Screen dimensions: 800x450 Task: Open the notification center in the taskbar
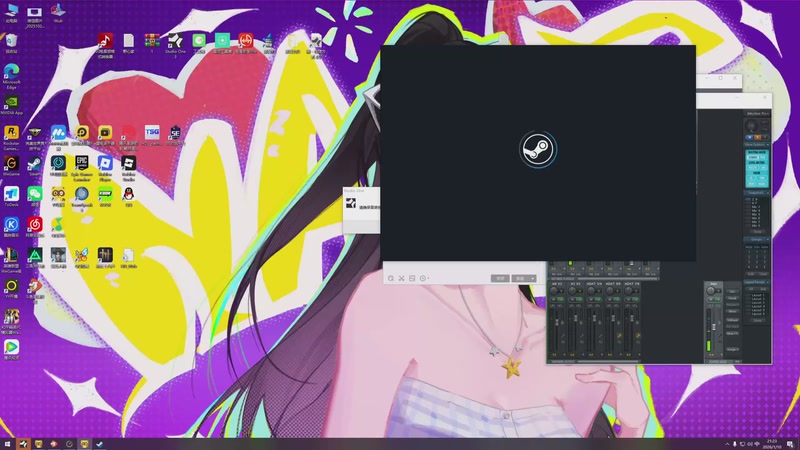tap(790, 444)
